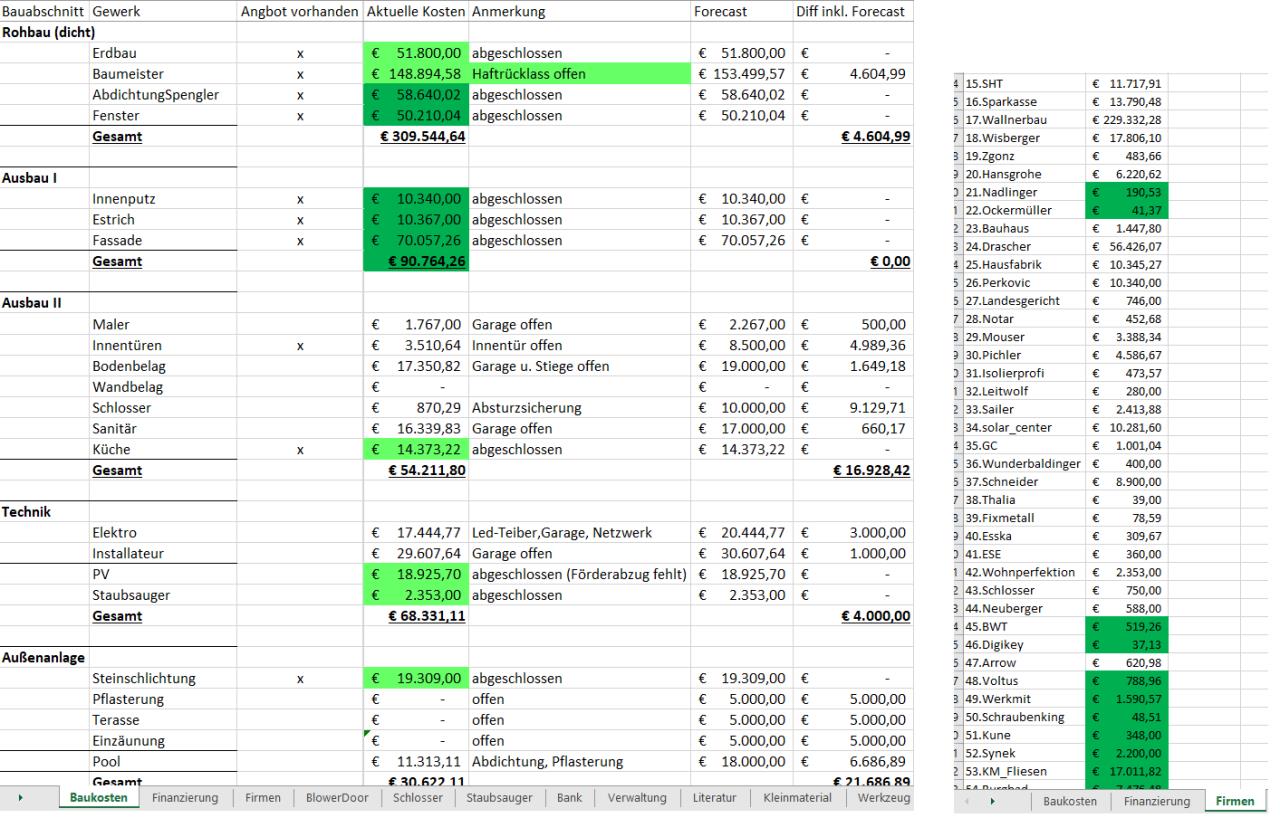Click next-sheet arrow in right Firmen window
The image size is (1280, 818).
click(x=992, y=802)
